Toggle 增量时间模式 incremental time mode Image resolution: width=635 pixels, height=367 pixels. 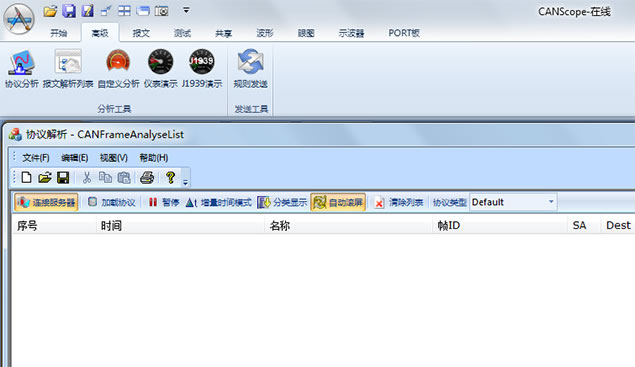click(x=219, y=202)
